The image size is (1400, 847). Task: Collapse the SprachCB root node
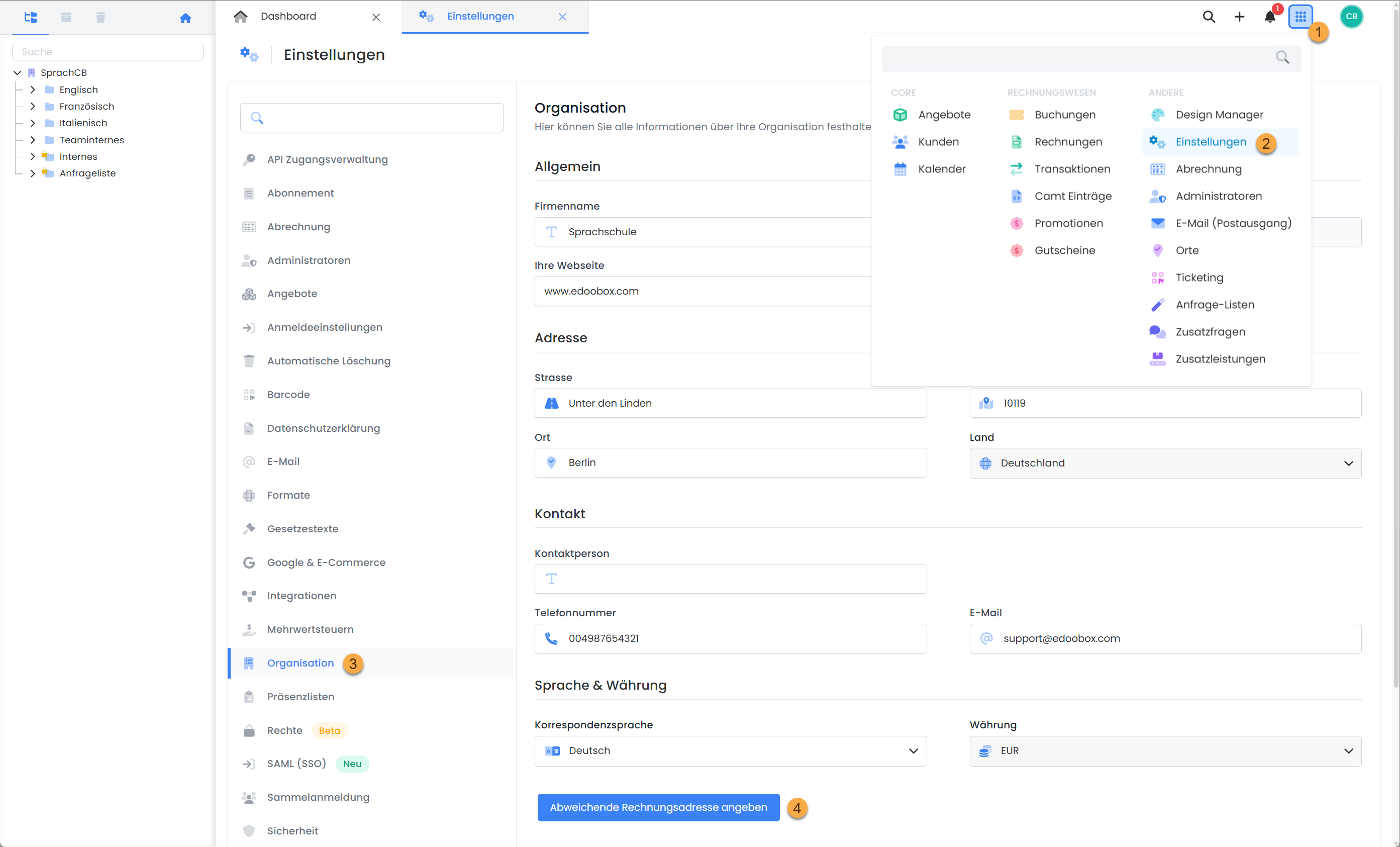[17, 72]
